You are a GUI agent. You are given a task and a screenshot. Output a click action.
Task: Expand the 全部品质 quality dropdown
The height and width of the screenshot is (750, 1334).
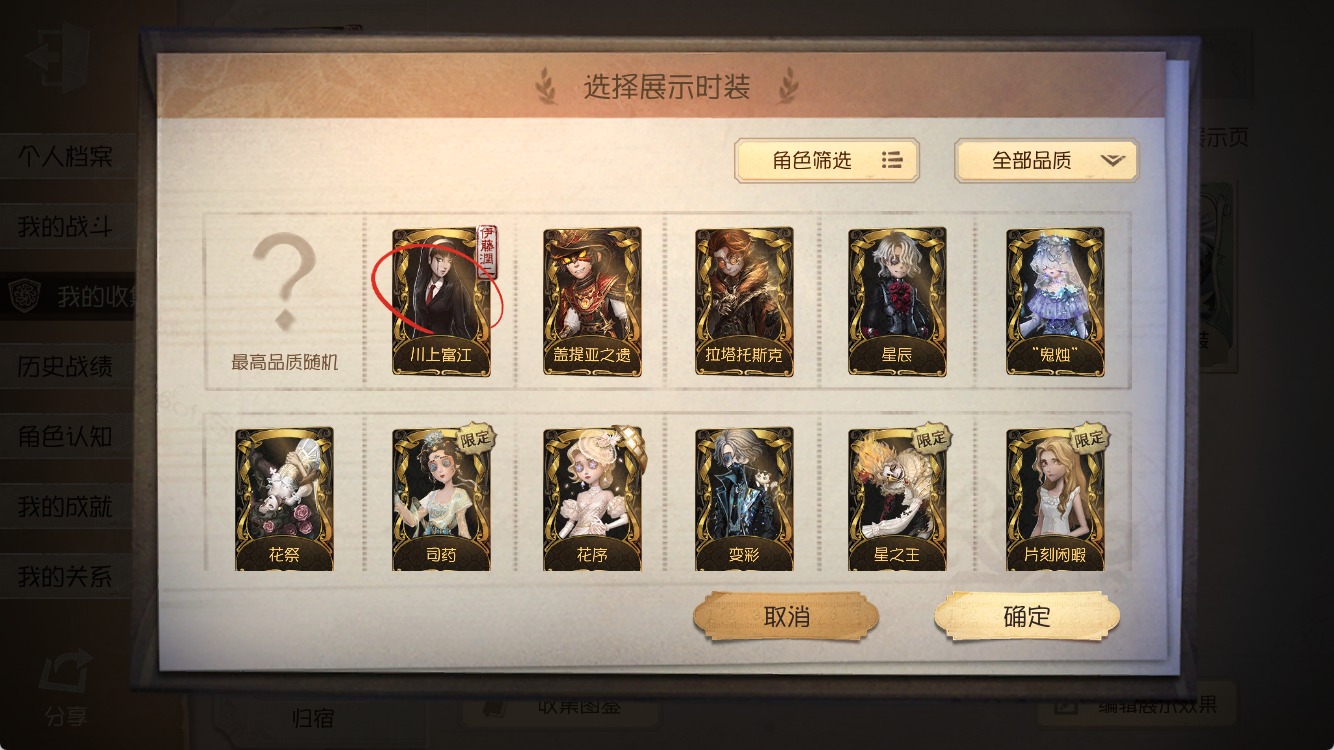[1047, 160]
